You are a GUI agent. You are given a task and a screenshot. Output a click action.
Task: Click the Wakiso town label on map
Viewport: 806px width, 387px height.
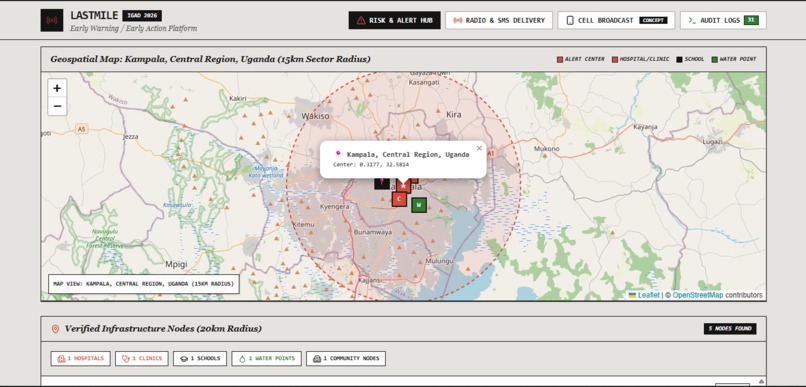click(x=315, y=116)
